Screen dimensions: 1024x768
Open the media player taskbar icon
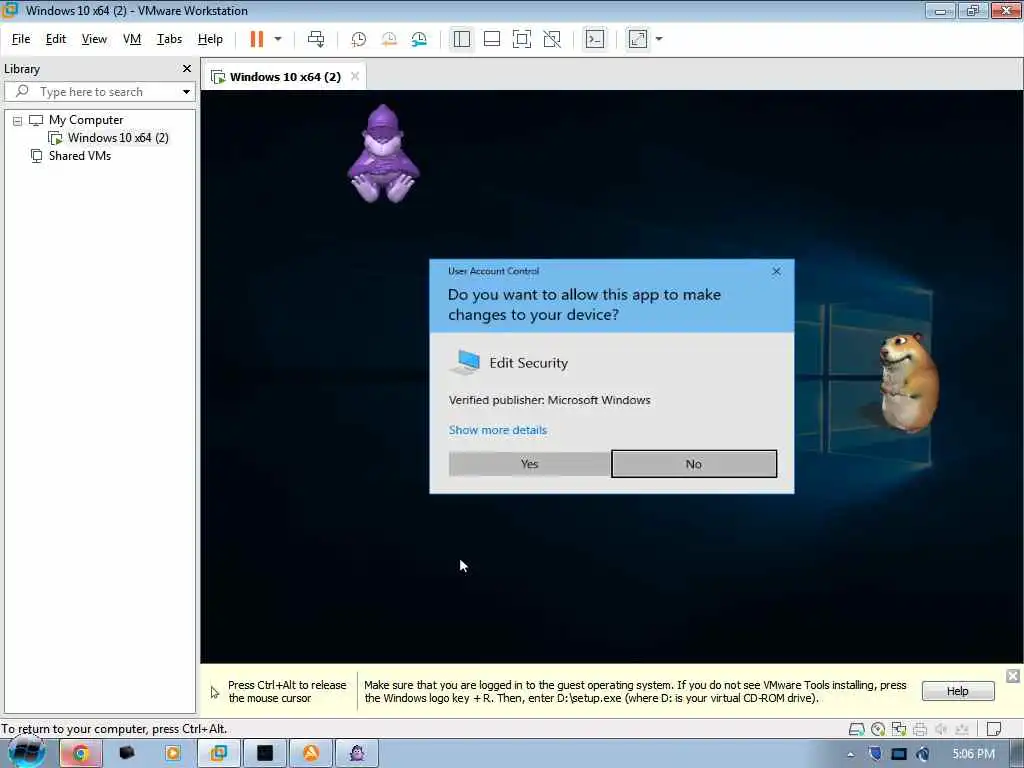click(x=173, y=754)
